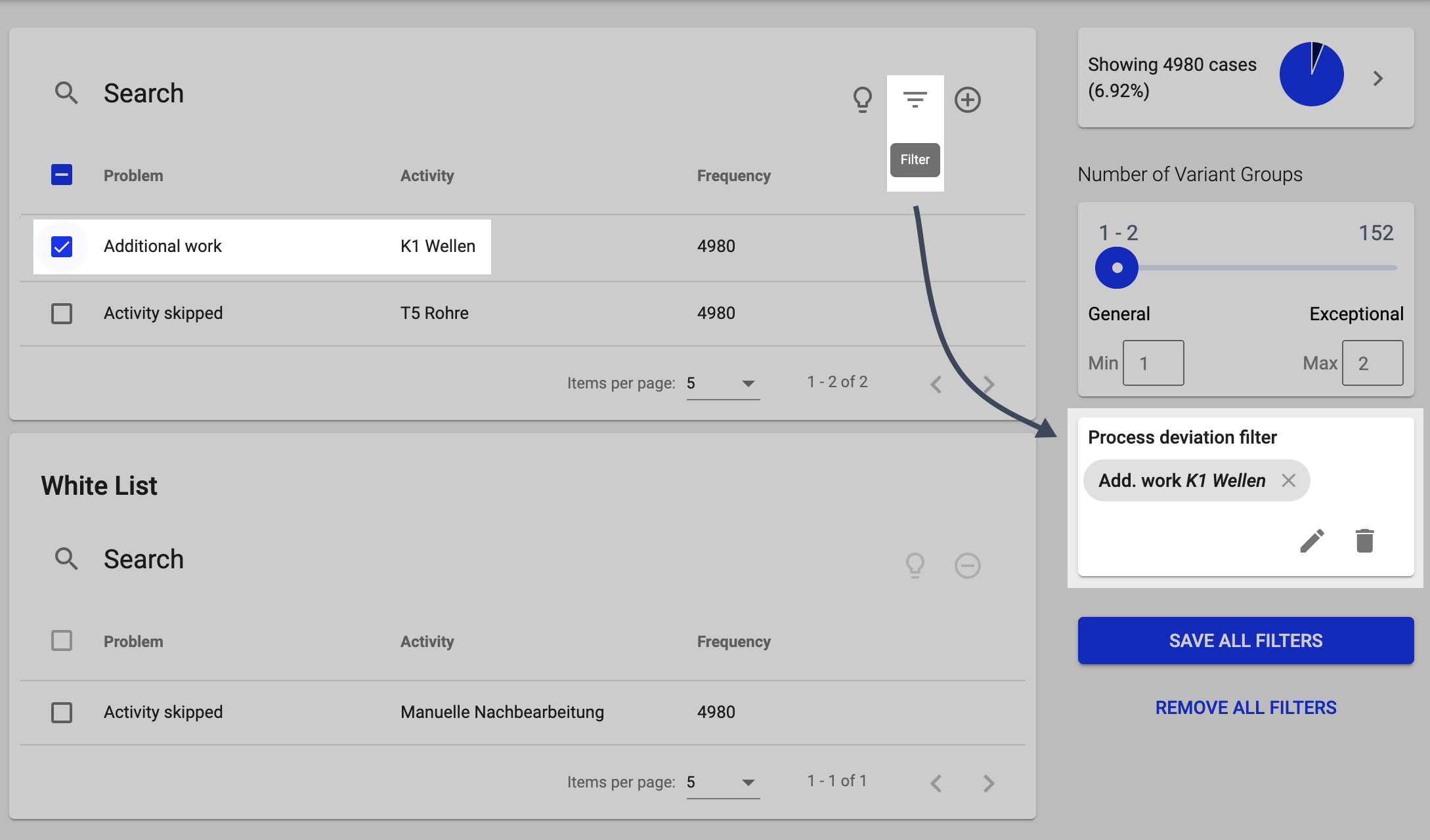
Task: Check the Additional work K1 Wellen checkbox
Action: point(62,245)
